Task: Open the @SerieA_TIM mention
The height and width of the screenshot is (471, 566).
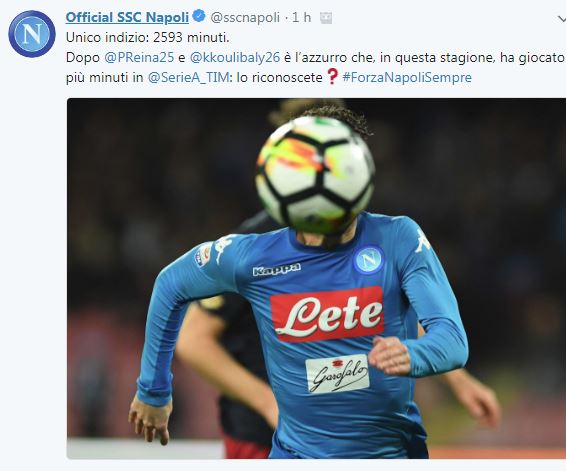Action: click(188, 77)
